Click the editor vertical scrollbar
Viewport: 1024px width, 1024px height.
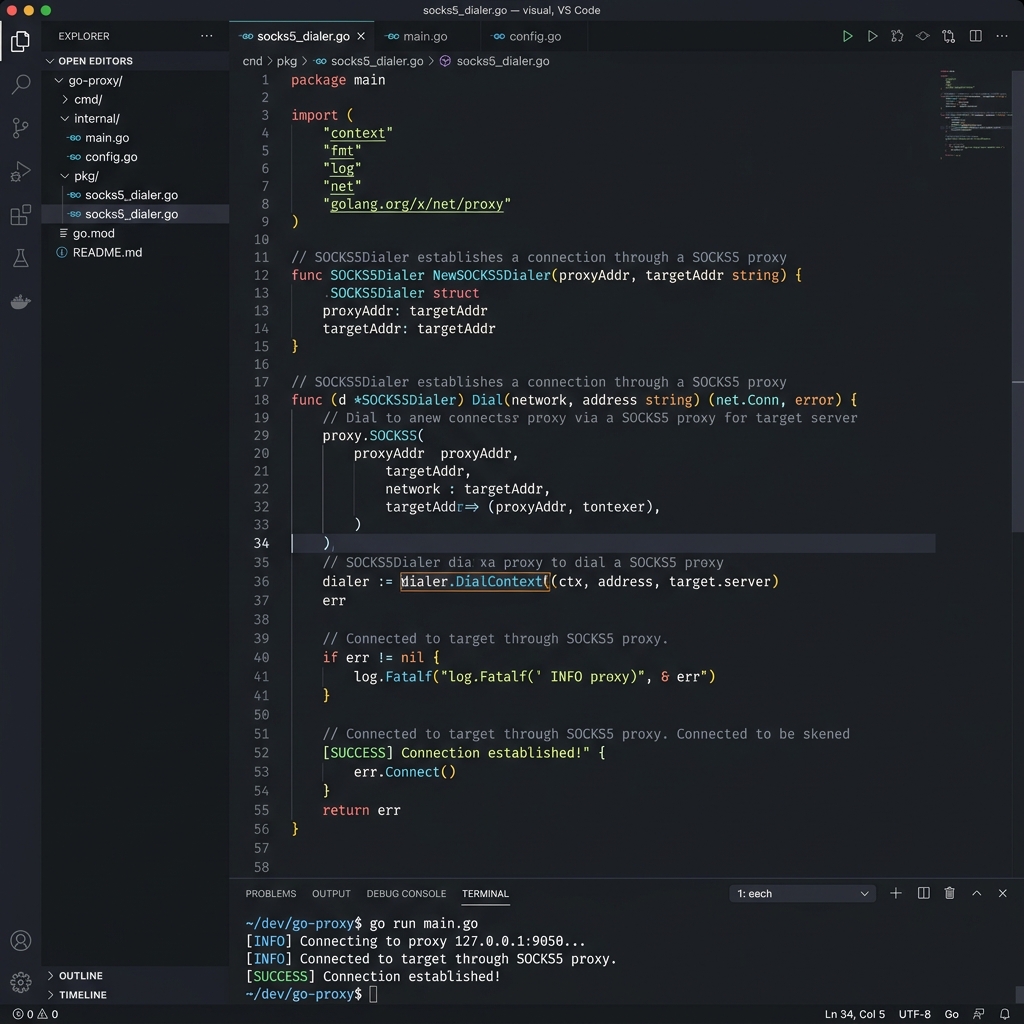coord(1017,300)
